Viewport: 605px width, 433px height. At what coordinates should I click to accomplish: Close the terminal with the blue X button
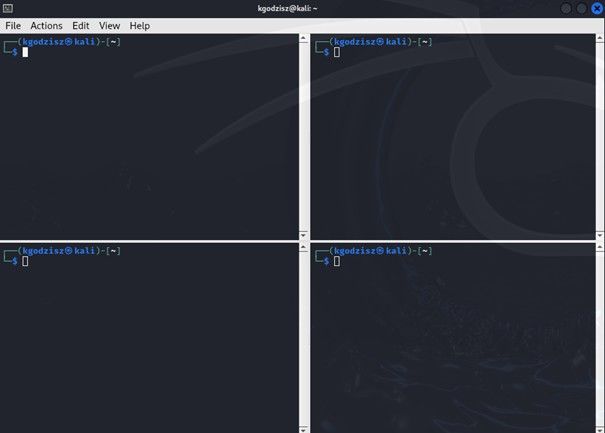(597, 8)
